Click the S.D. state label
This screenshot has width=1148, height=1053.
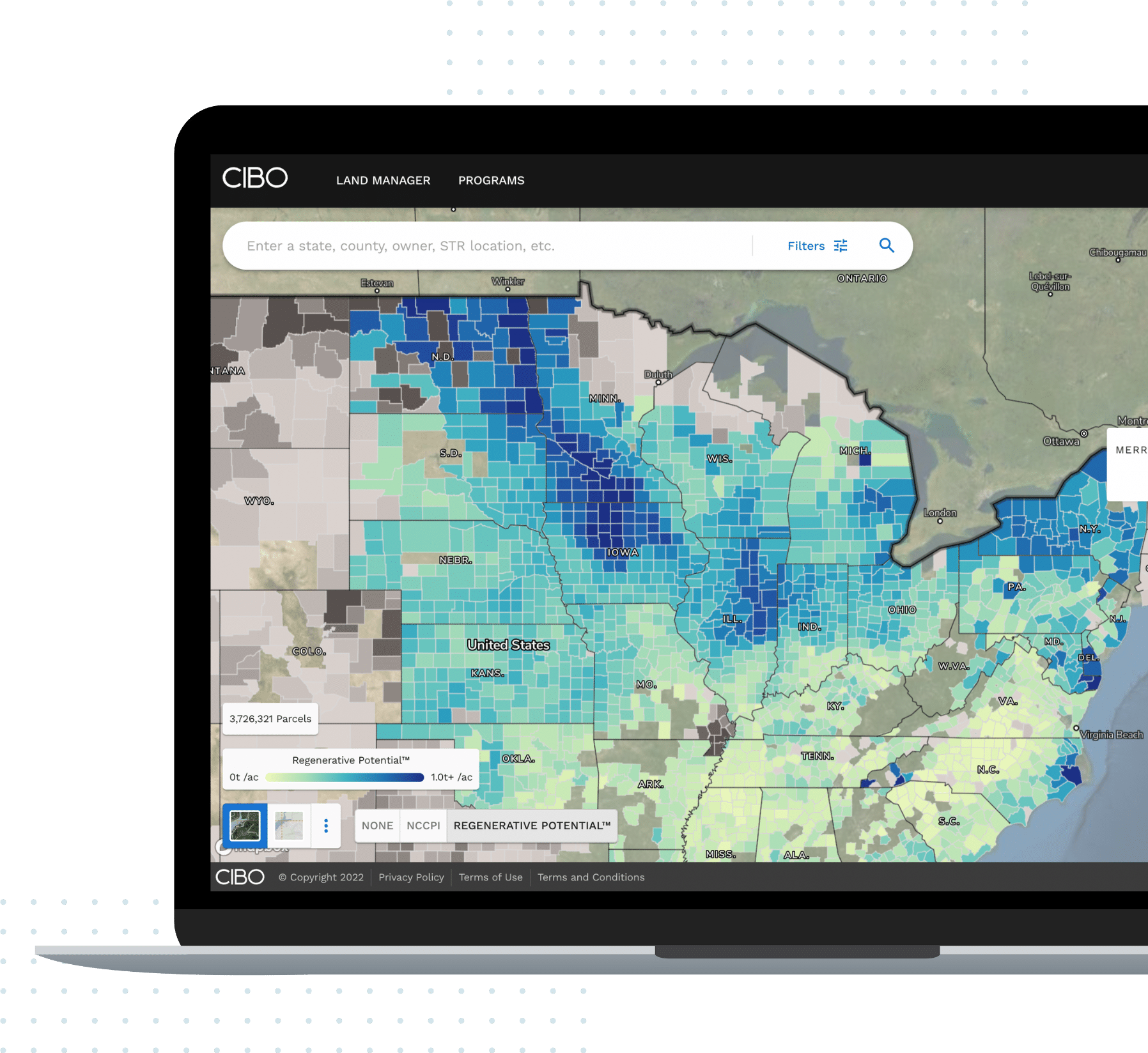point(451,453)
